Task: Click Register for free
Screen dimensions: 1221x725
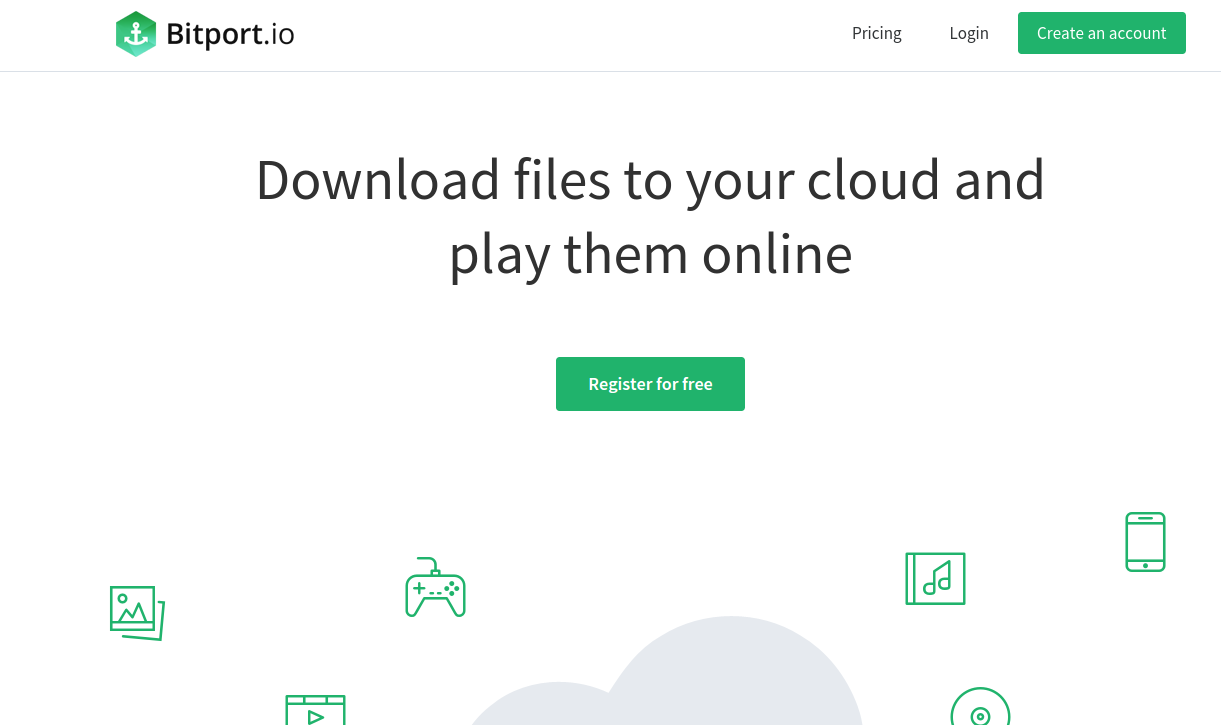Action: pyautogui.click(x=650, y=384)
